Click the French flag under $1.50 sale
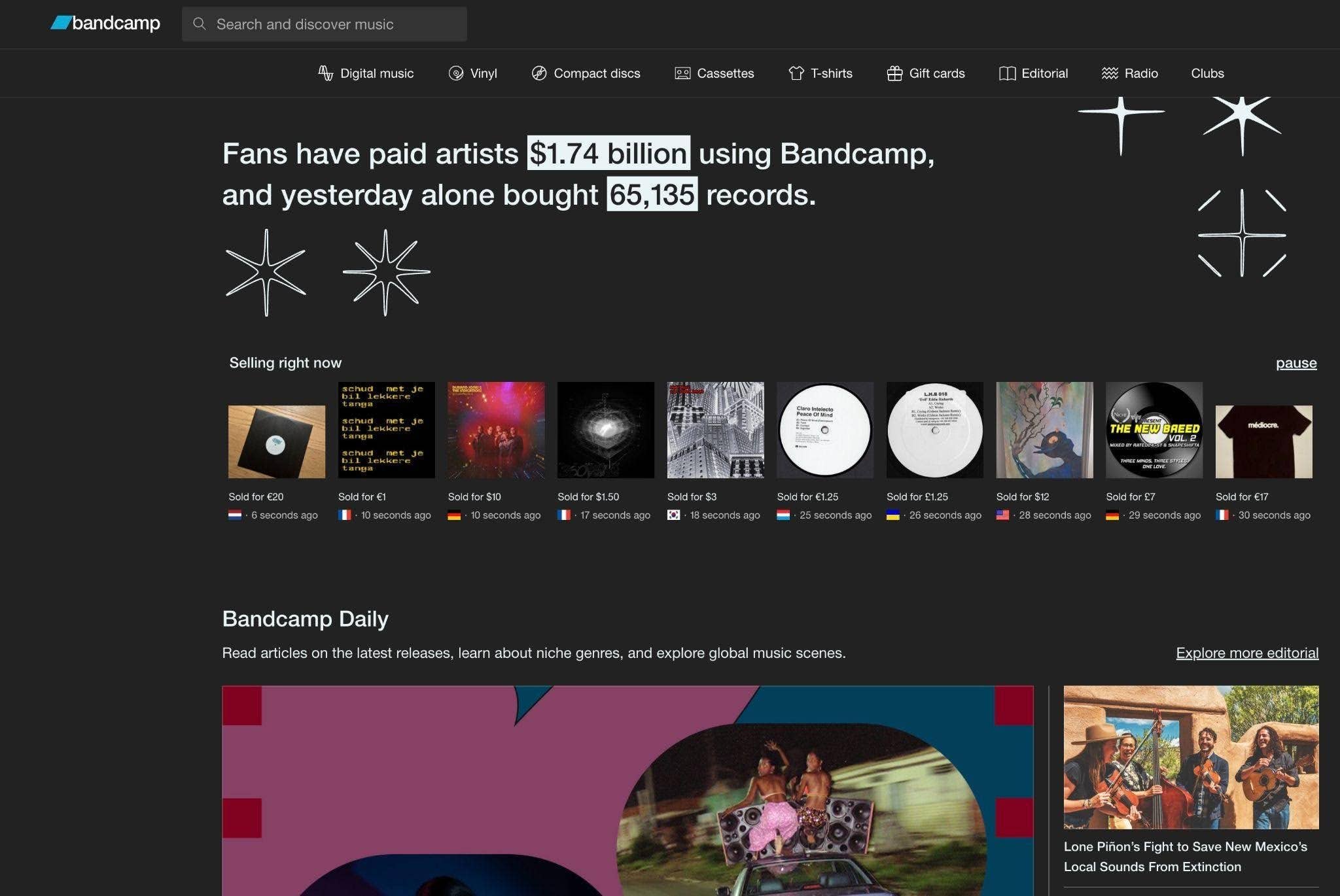 (x=564, y=515)
